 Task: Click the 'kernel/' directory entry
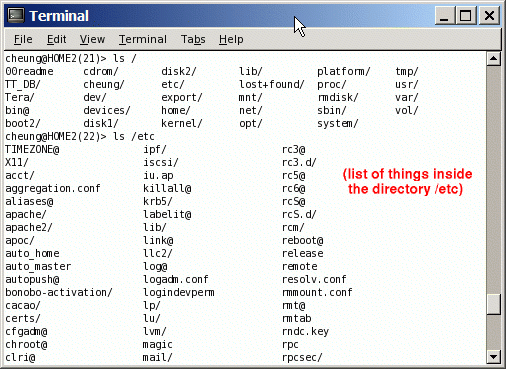tap(182, 123)
